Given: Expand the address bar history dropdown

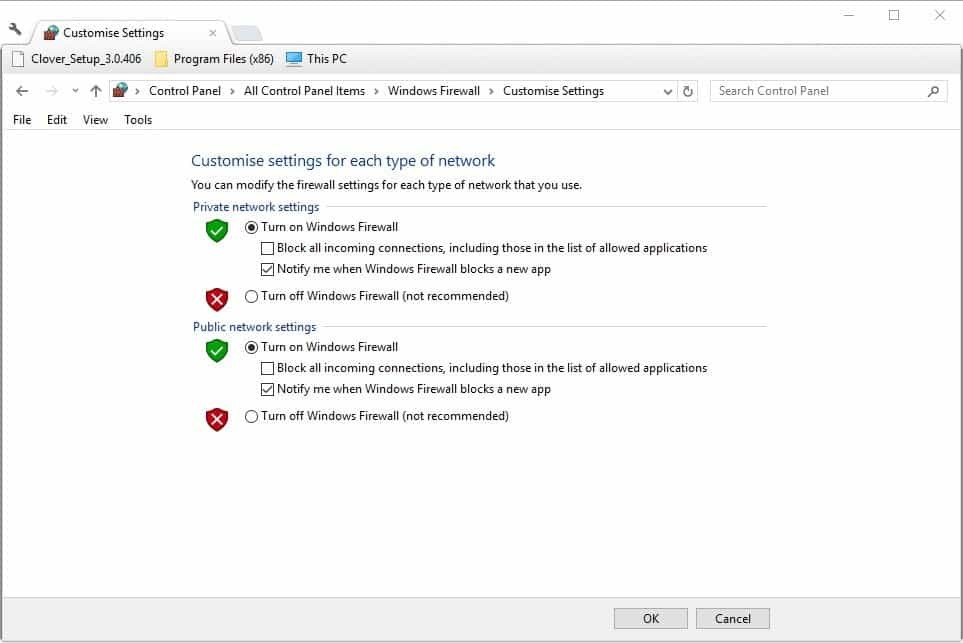Looking at the screenshot, I should coord(668,91).
